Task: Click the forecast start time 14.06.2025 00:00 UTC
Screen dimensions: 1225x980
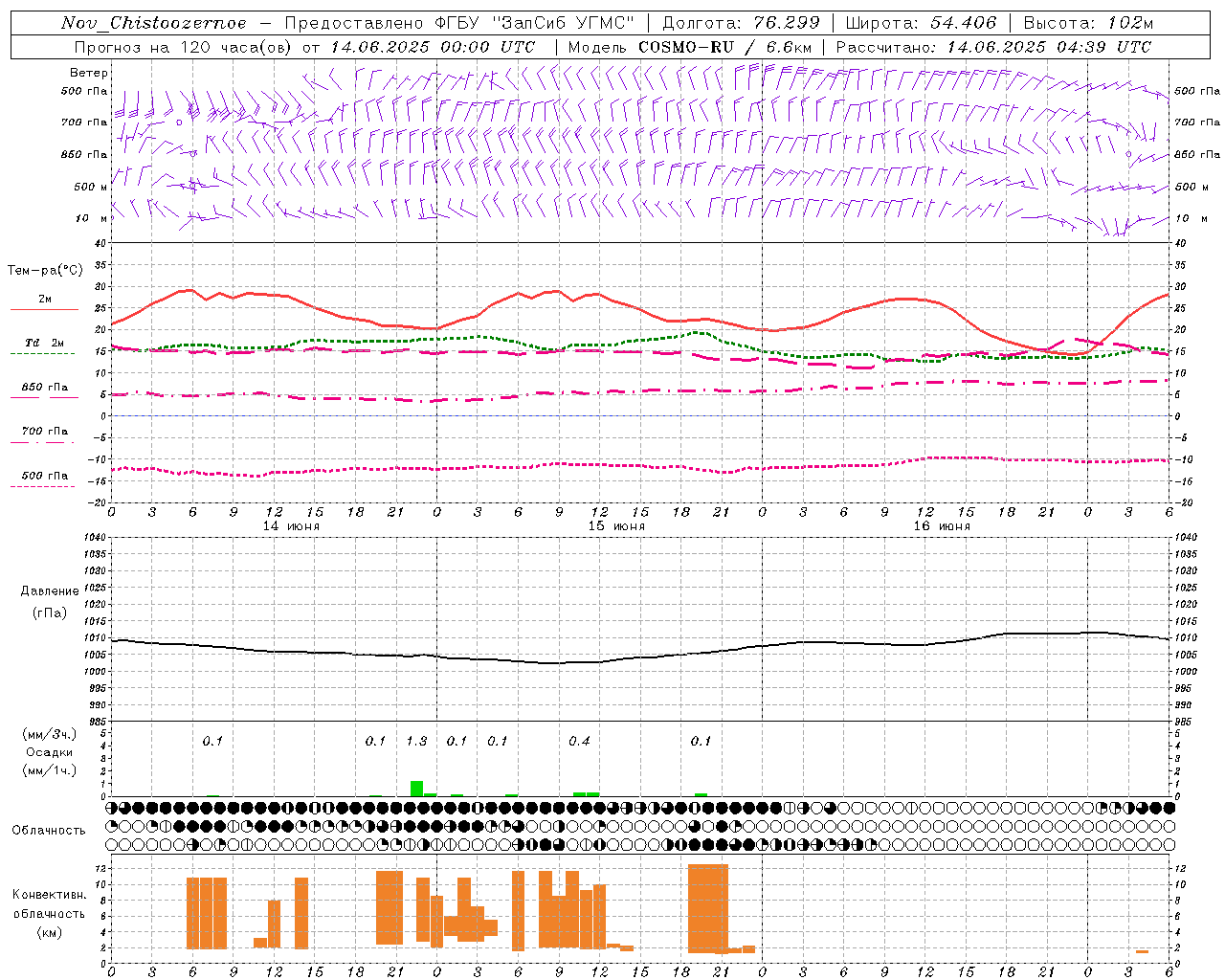Action: point(433,47)
